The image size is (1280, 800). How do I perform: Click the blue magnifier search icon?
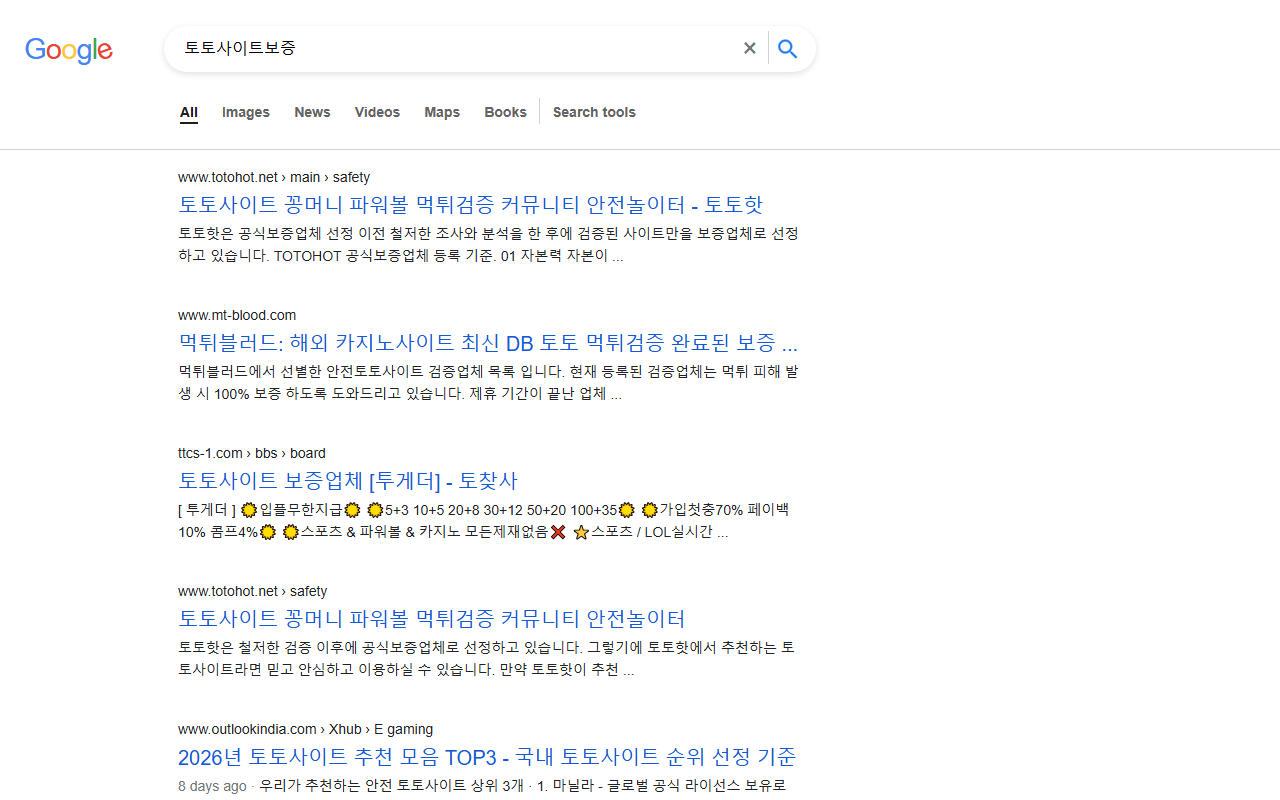(788, 48)
